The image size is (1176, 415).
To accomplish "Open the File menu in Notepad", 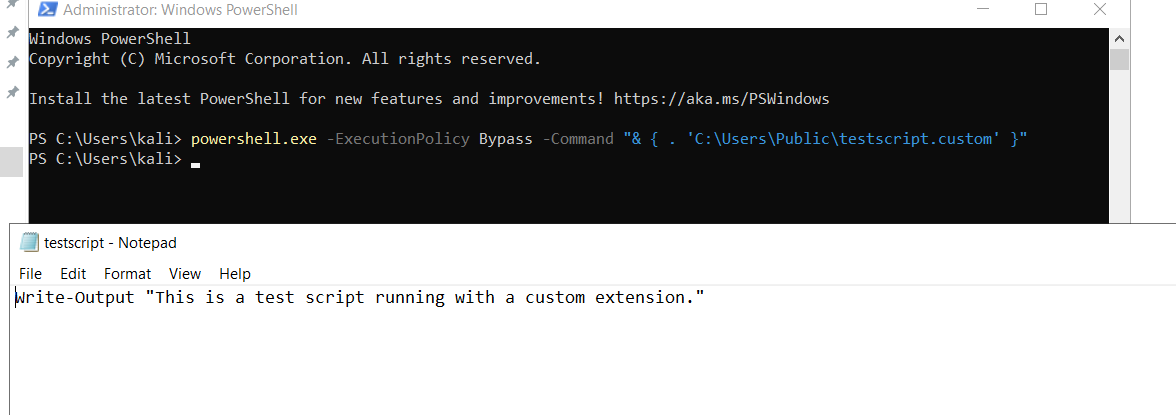I will 31,274.
